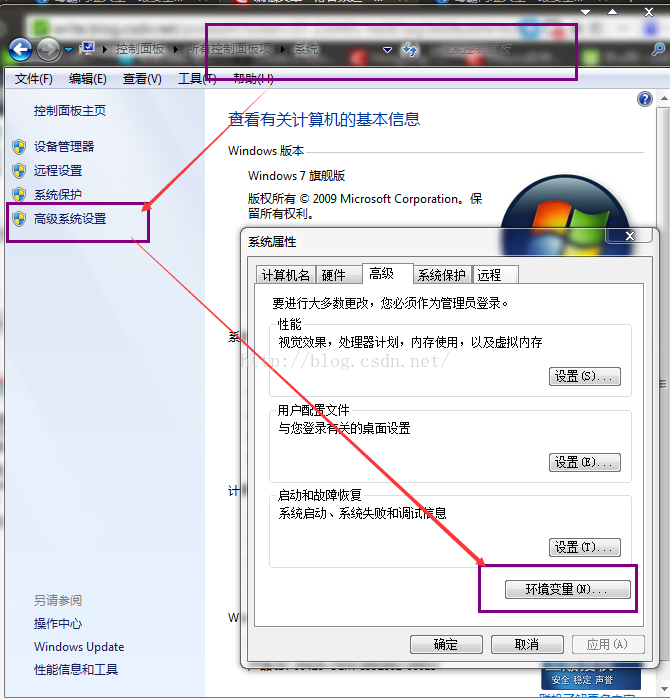This screenshot has height=700, width=670.
Task: Click the vertical scrollbar grip handle
Action: [664, 383]
